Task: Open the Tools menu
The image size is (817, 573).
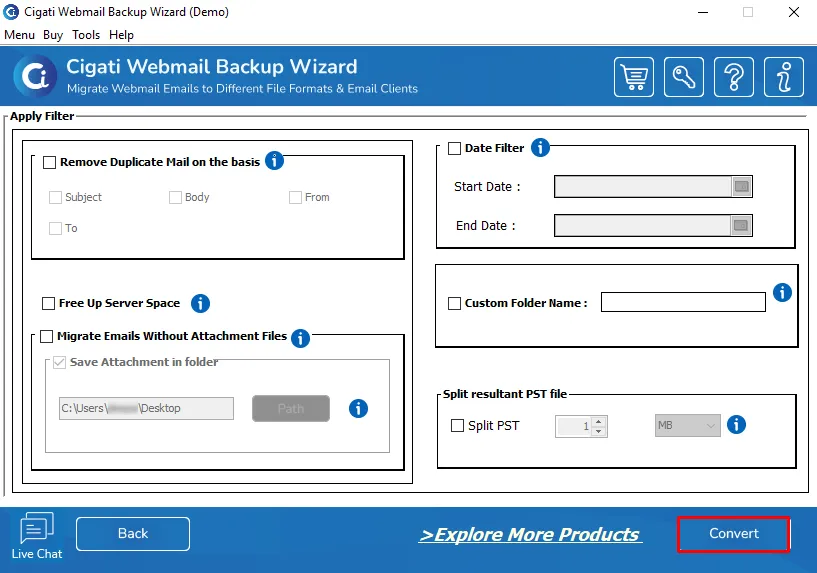Action: click(86, 35)
